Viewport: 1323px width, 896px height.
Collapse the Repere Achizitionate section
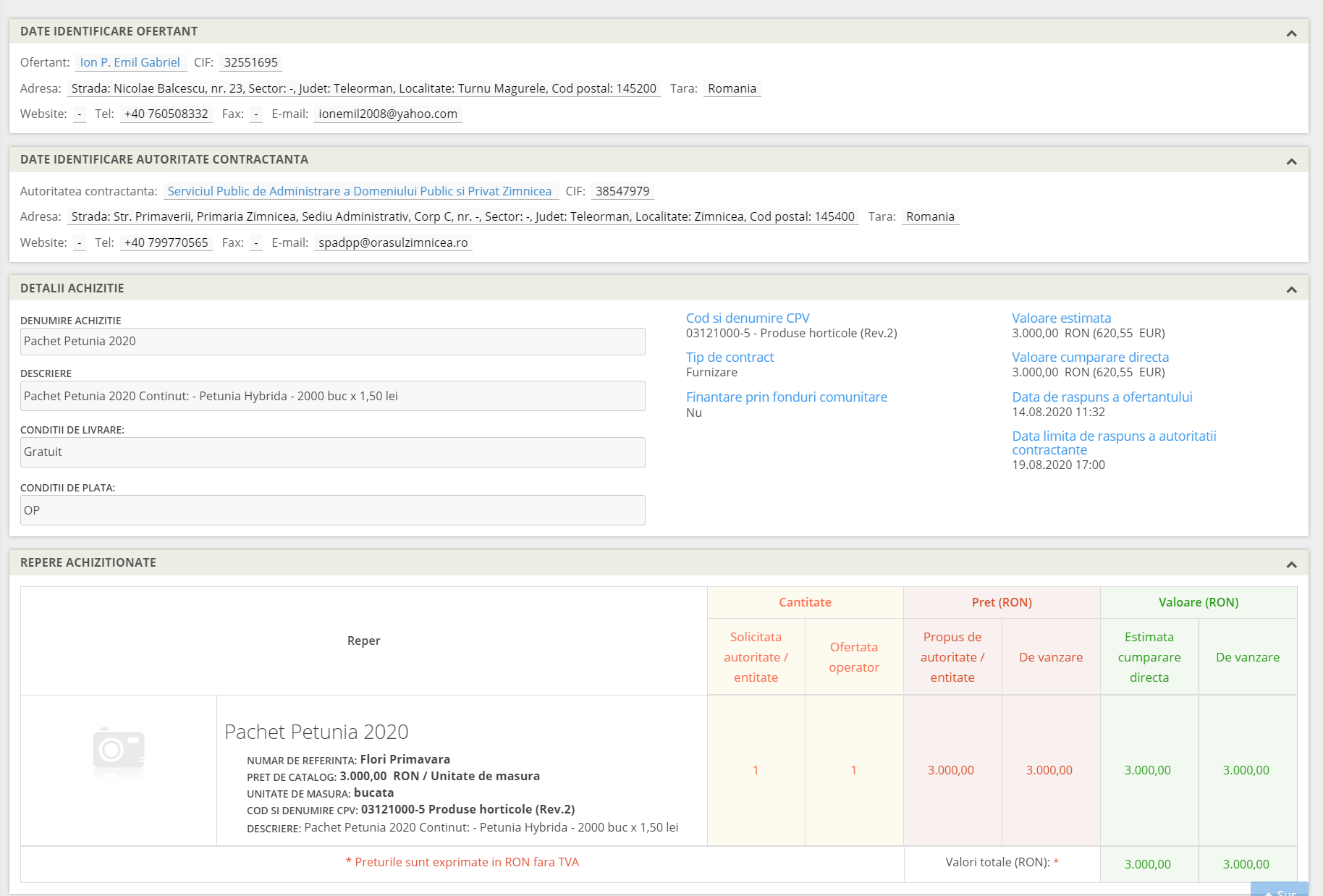pyautogui.click(x=1291, y=564)
